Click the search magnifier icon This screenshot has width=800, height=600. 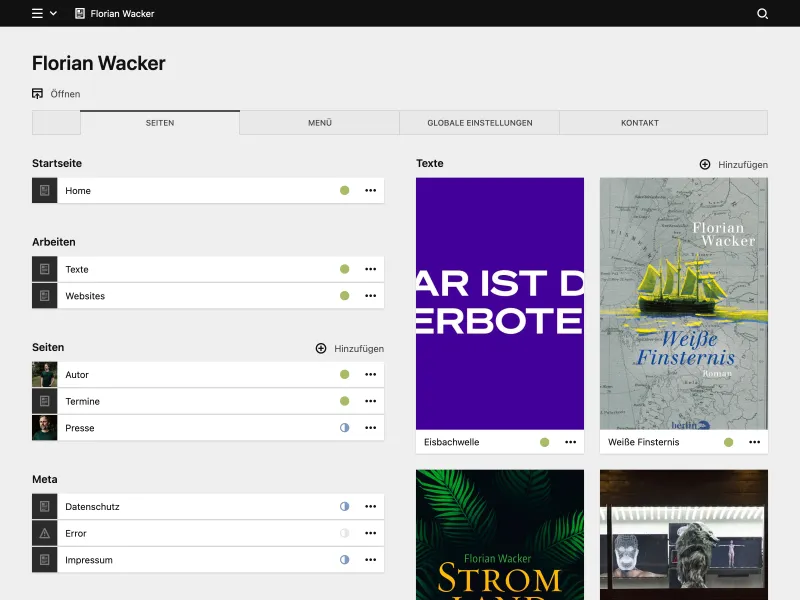click(764, 14)
